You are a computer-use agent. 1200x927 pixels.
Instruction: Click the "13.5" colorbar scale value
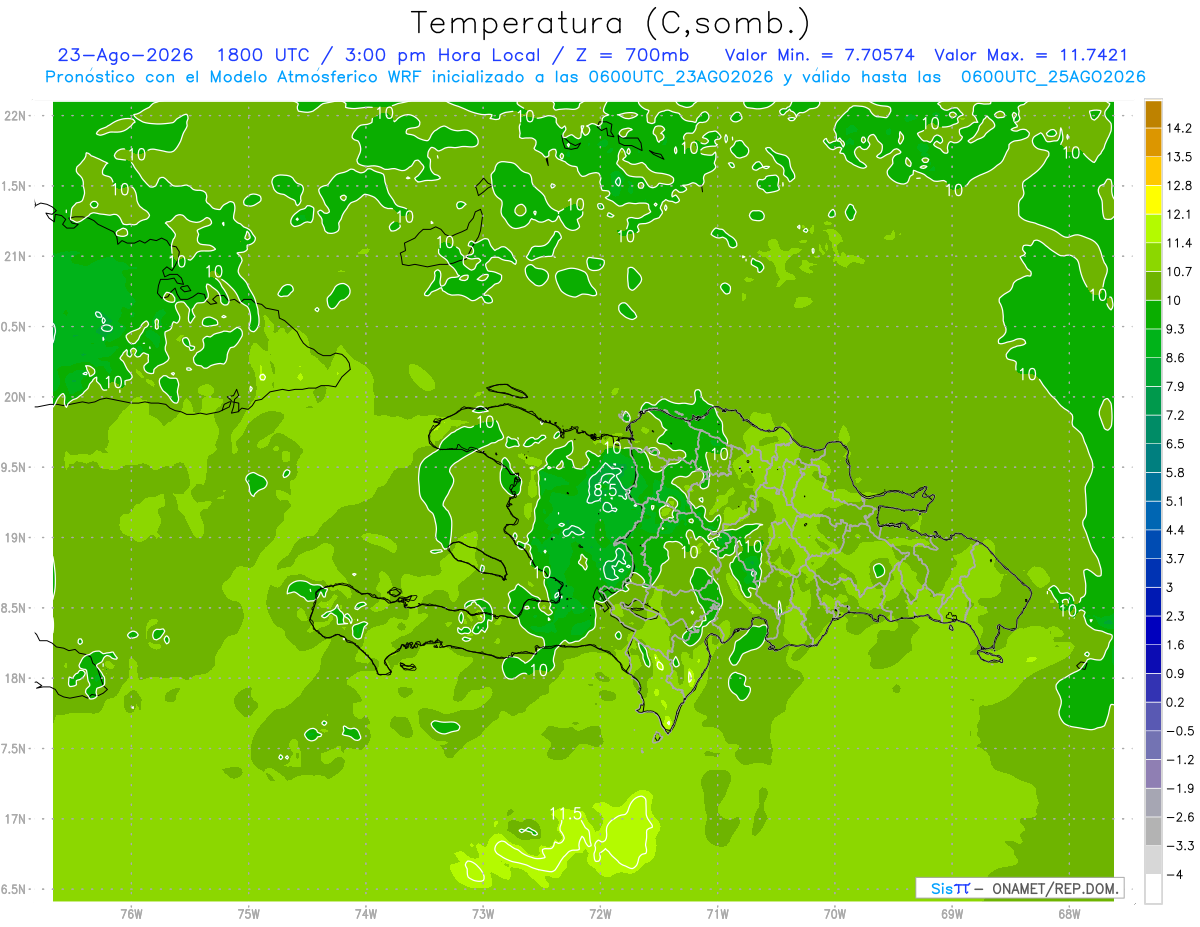(x=1179, y=157)
